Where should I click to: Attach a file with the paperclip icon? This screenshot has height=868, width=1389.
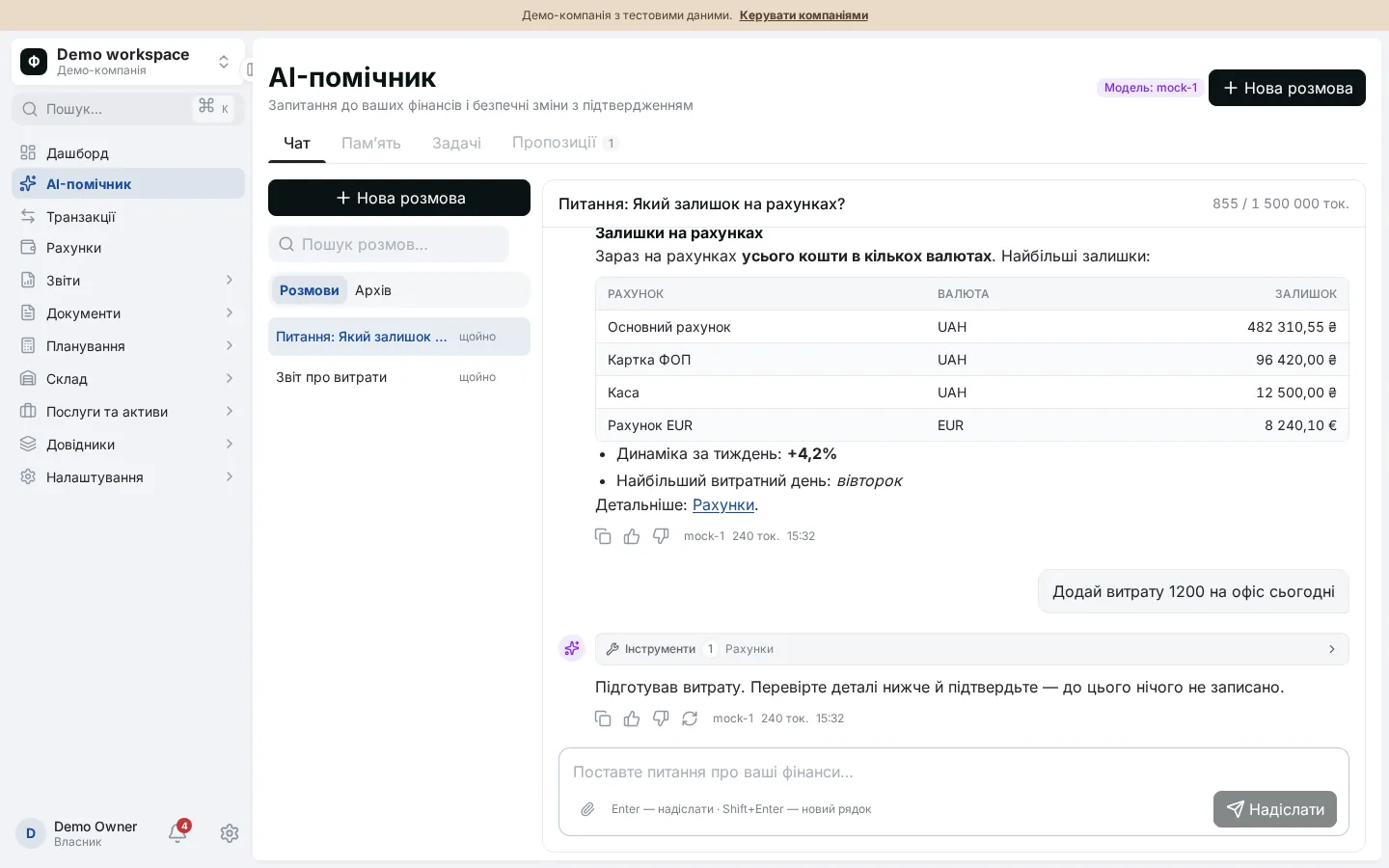coord(587,809)
